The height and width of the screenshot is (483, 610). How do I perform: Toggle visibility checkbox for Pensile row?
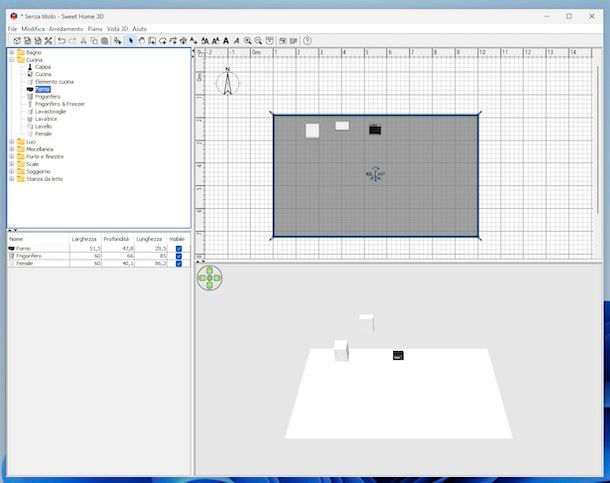tap(179, 263)
